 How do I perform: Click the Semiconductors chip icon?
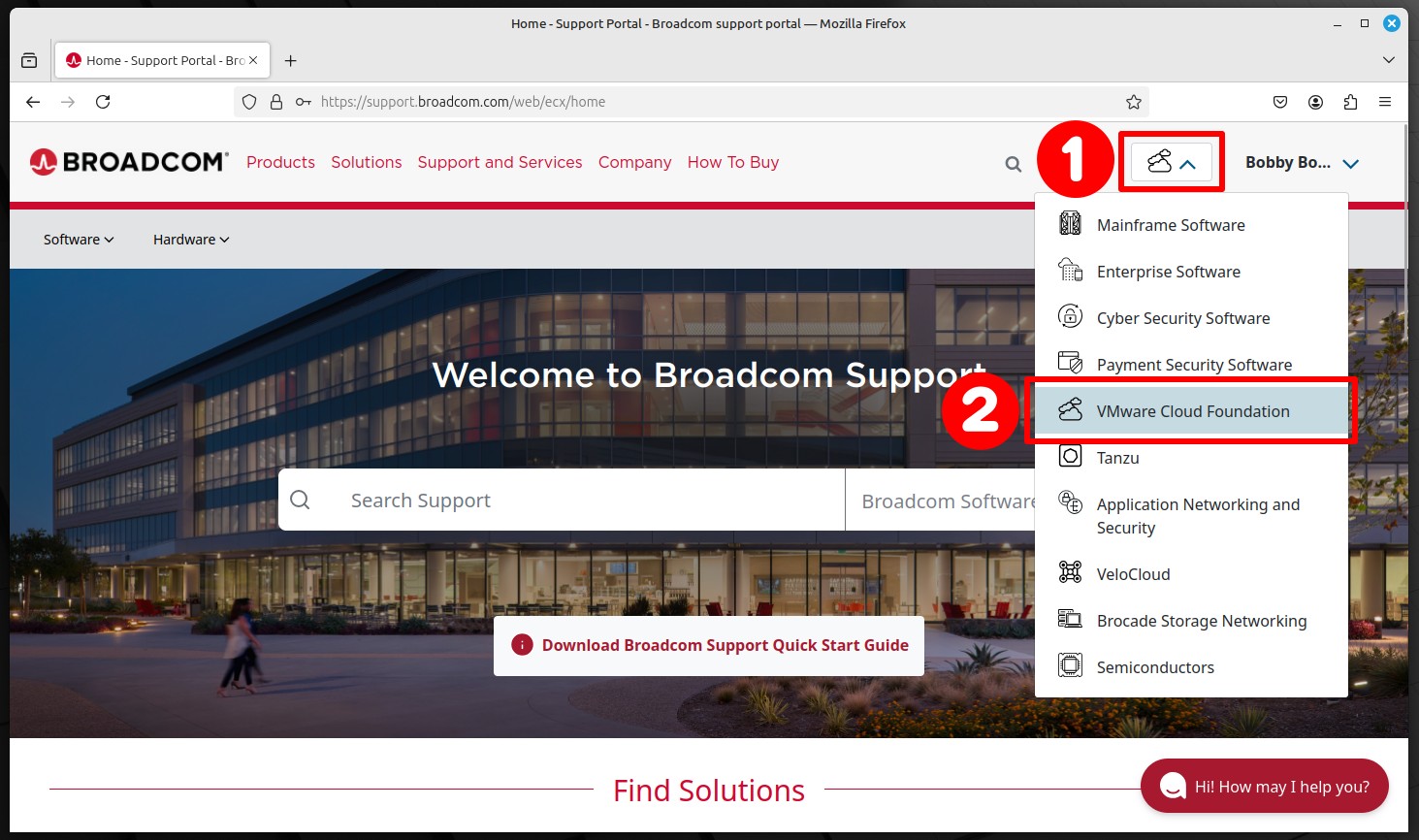(1070, 666)
